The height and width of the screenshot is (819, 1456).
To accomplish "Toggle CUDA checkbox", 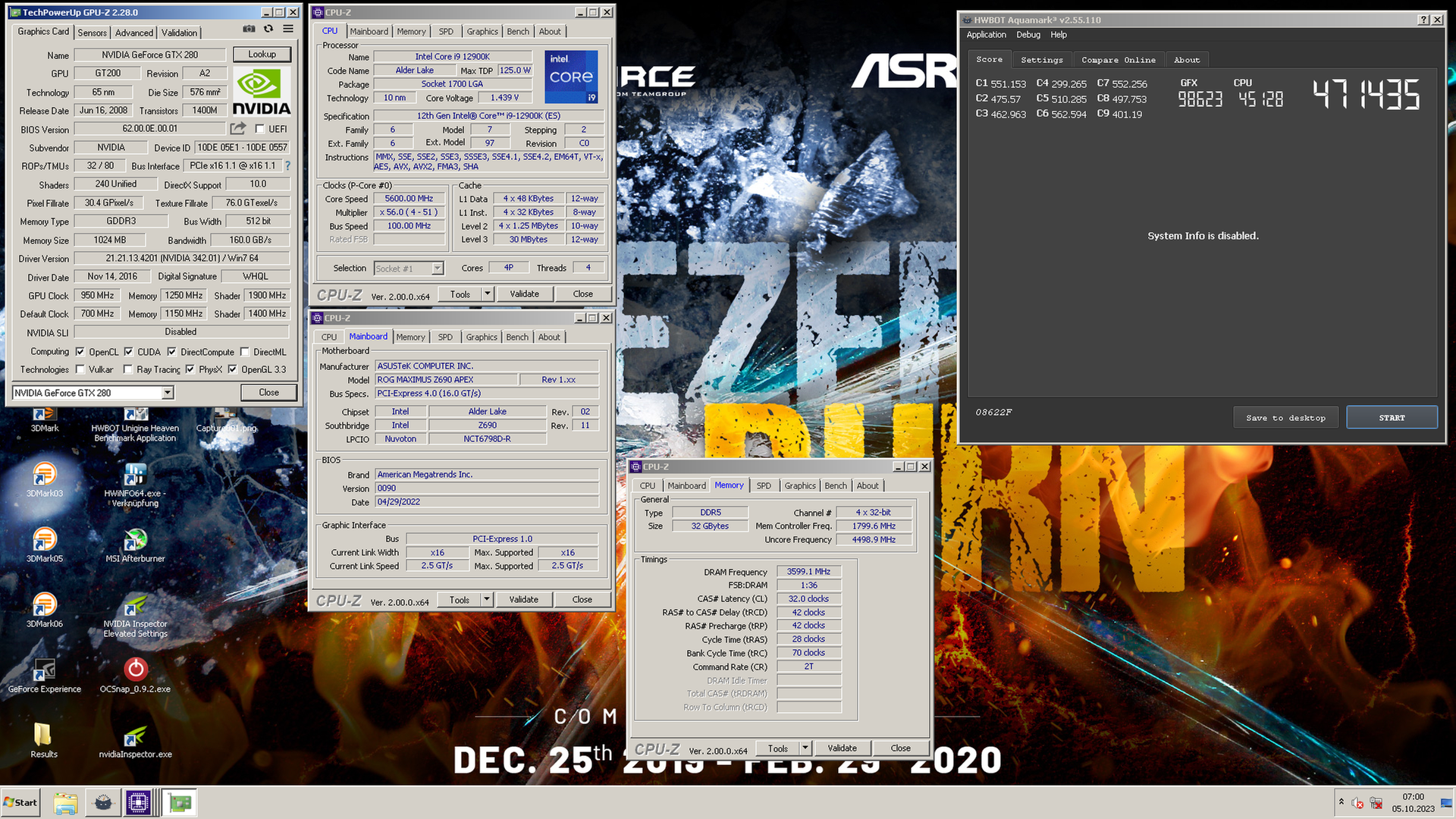I will 129,352.
